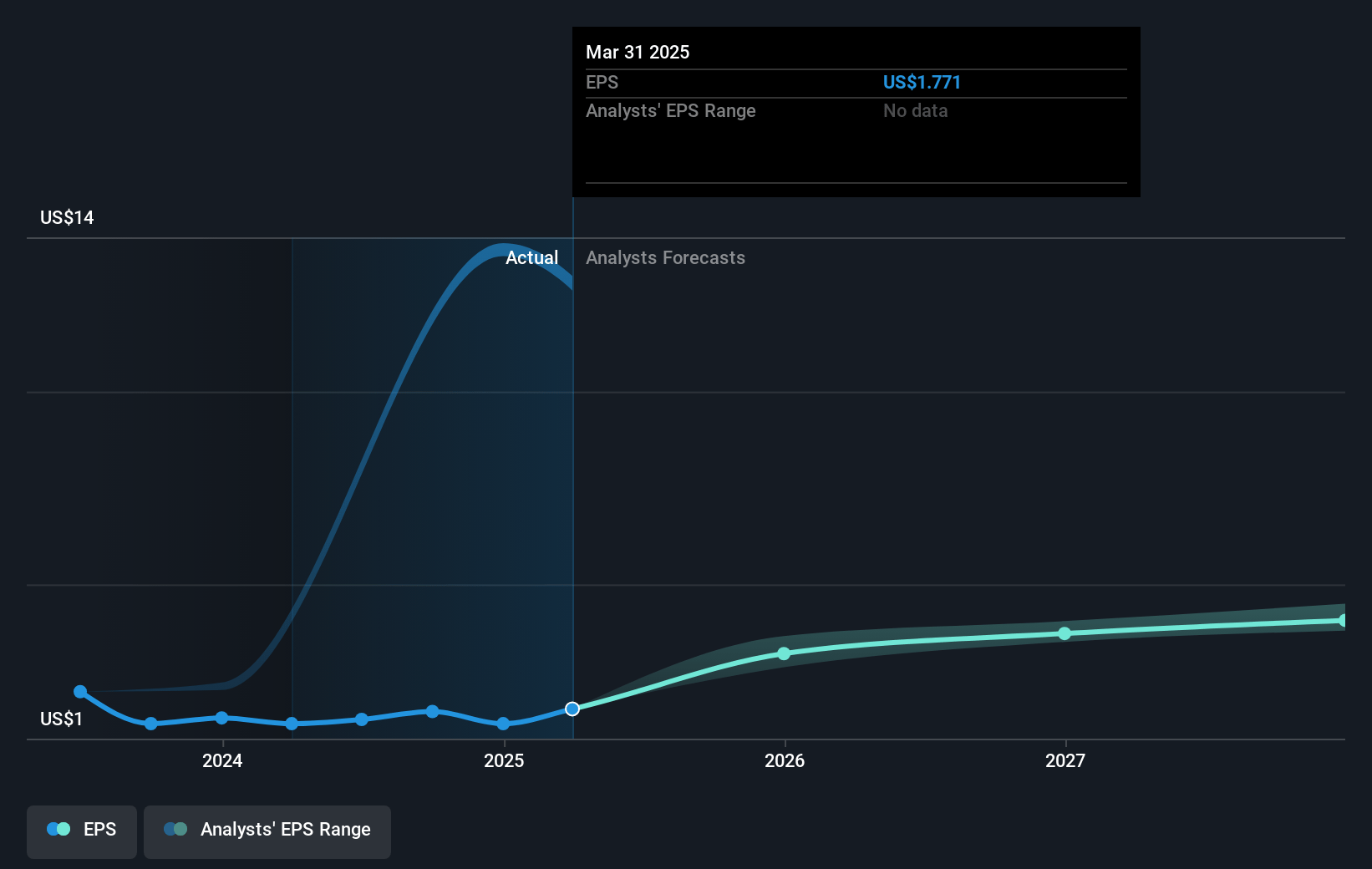The image size is (1372, 869).
Task: Click the US$1 axis label
Action: click(61, 719)
